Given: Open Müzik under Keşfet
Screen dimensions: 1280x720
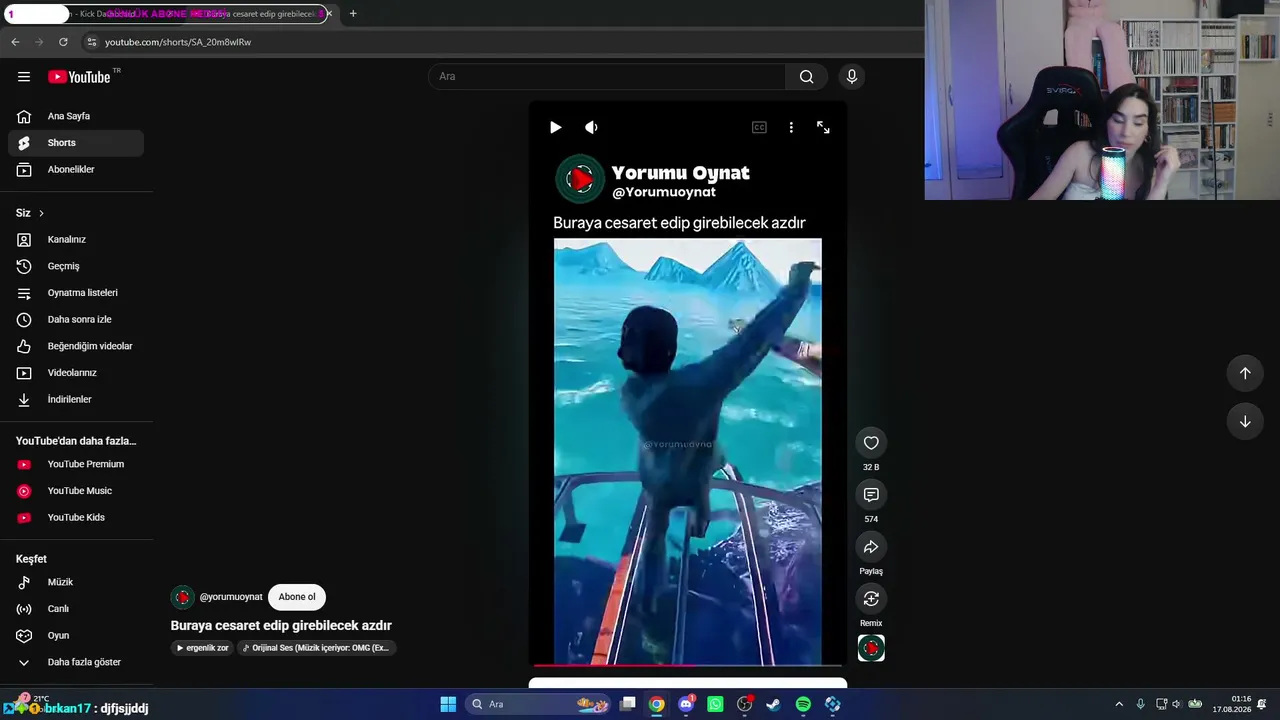Looking at the screenshot, I should point(76,582).
